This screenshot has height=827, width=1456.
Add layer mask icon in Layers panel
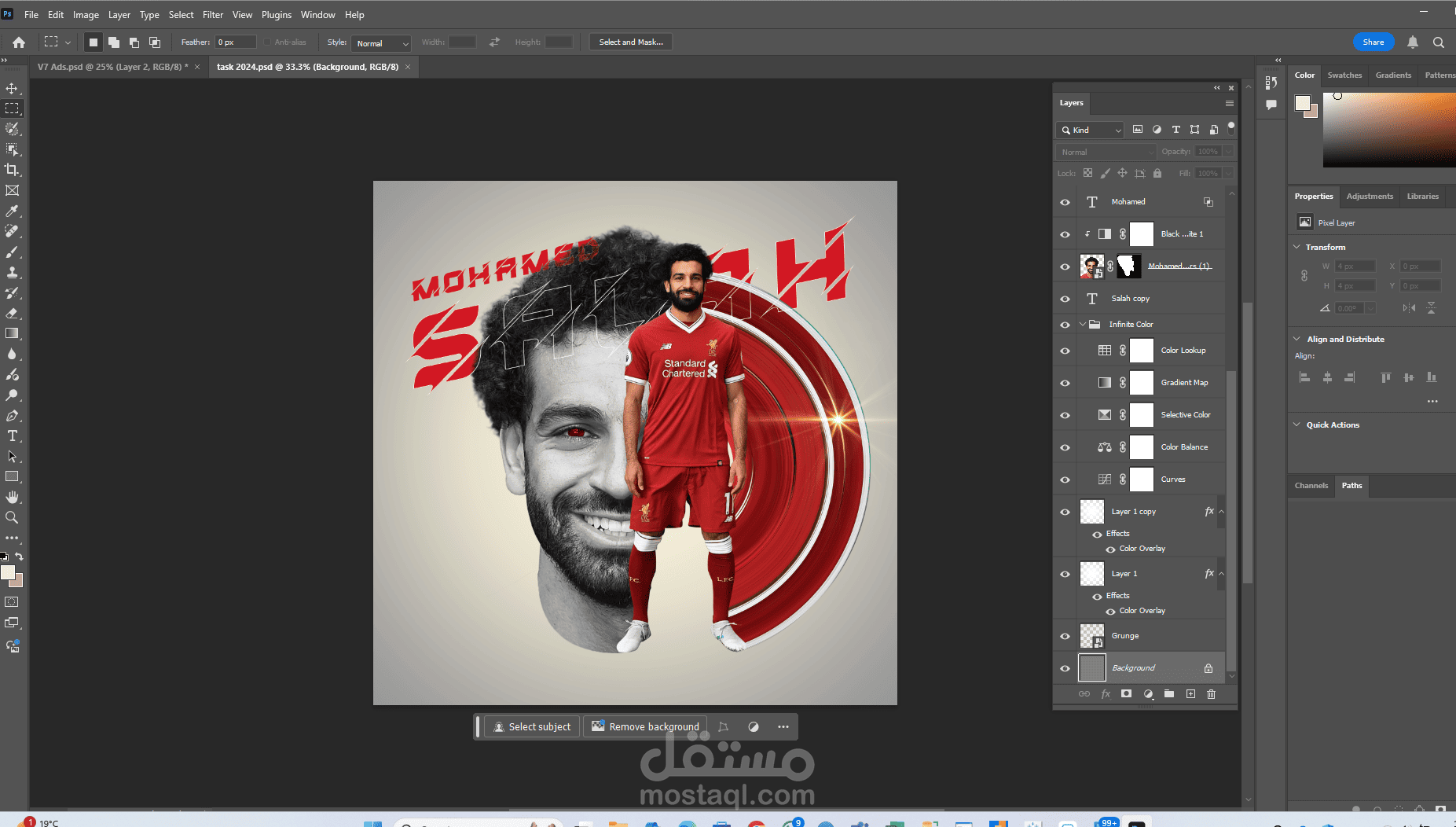click(1126, 694)
